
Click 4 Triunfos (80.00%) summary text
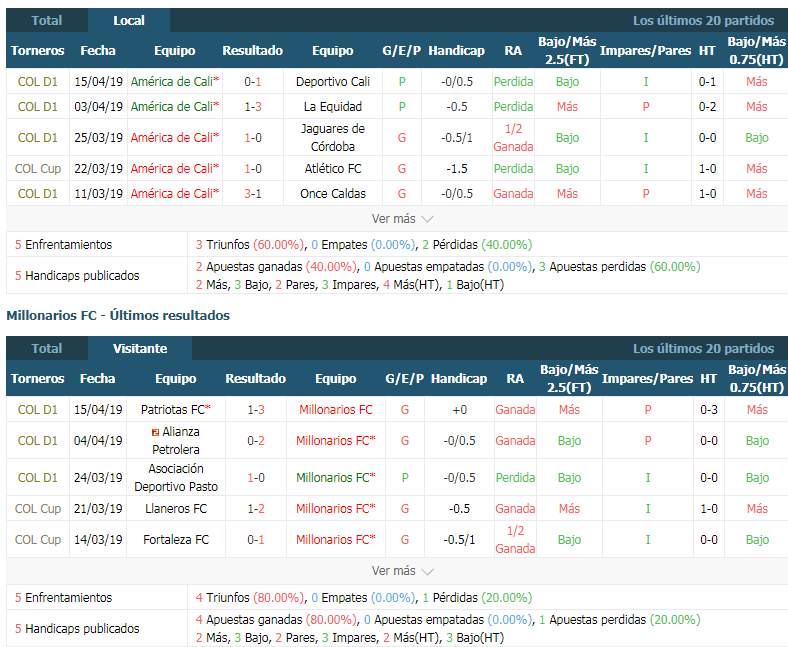tap(250, 598)
